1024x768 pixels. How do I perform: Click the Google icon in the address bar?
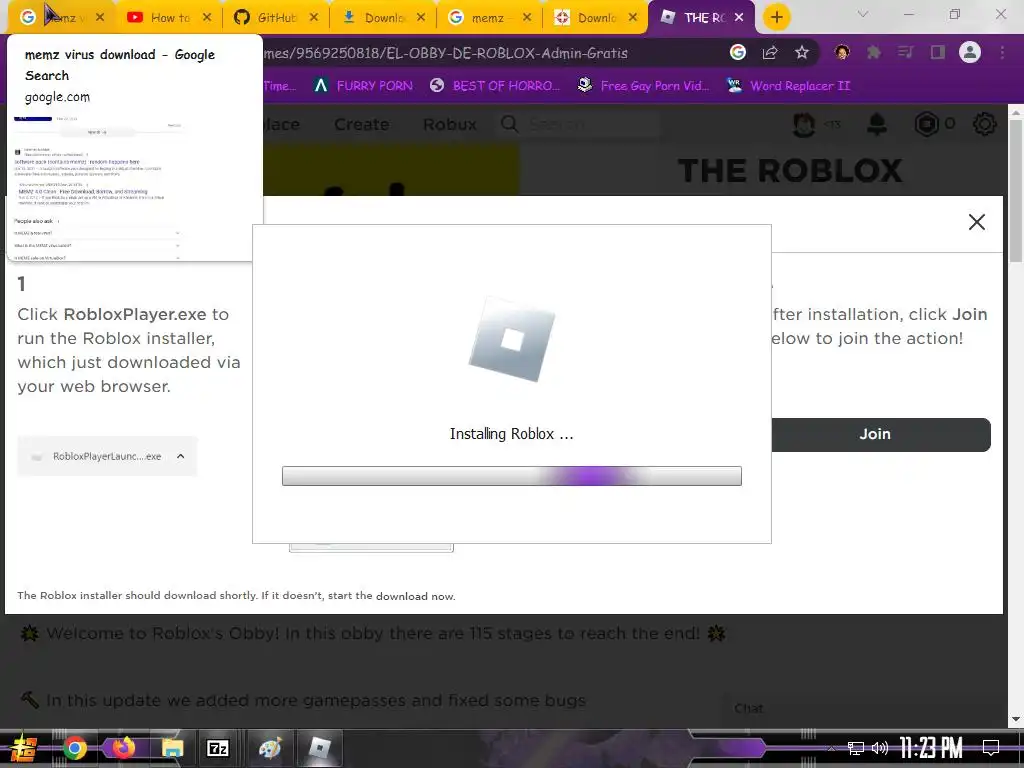click(x=738, y=52)
